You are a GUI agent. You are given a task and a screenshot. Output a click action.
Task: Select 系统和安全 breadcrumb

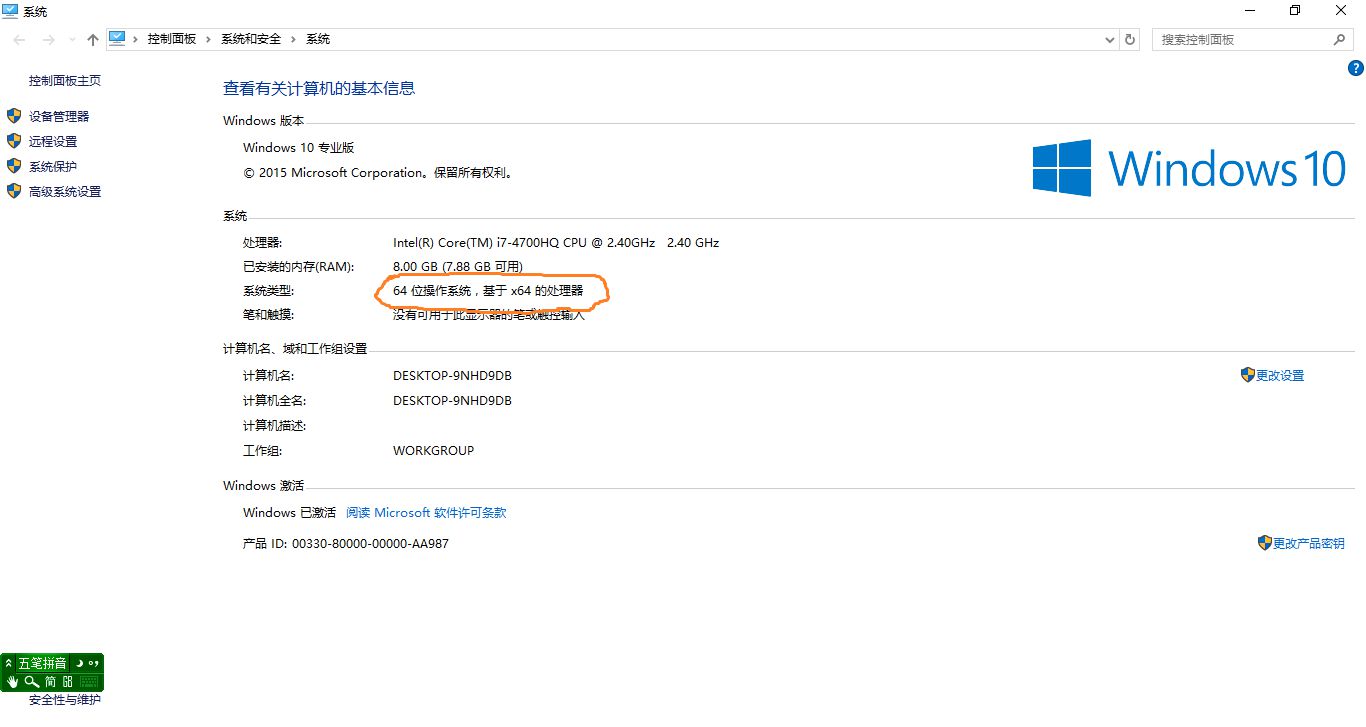[x=251, y=39]
